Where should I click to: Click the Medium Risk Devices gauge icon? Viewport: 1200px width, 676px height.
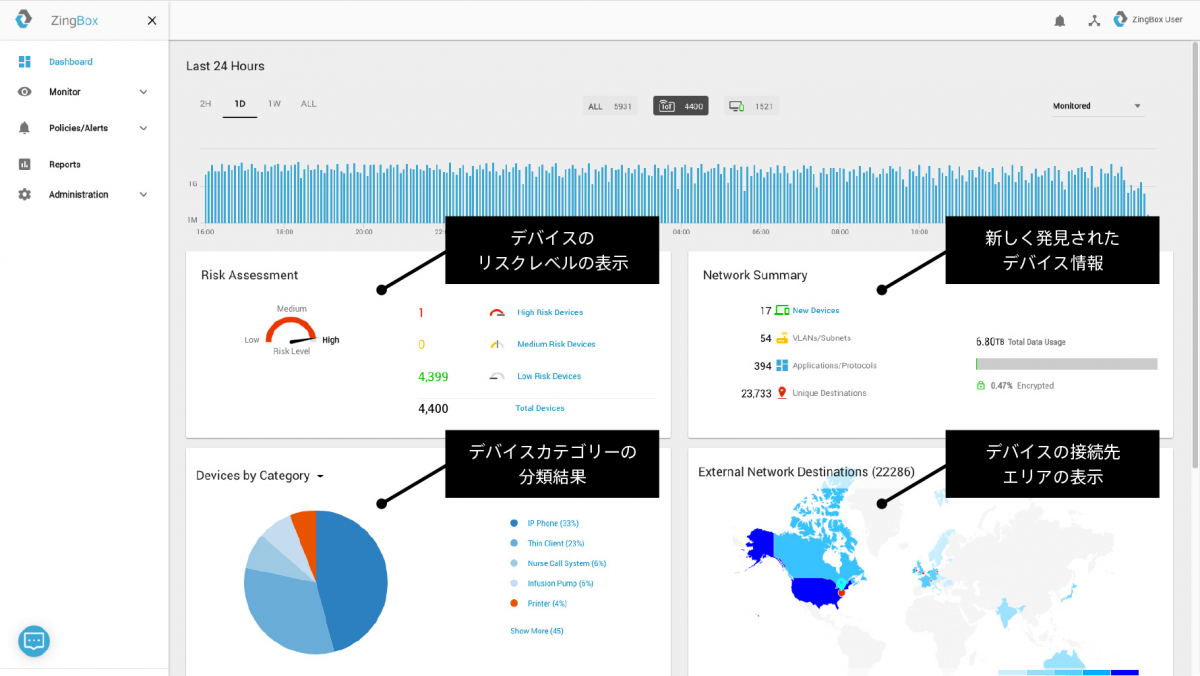497,344
